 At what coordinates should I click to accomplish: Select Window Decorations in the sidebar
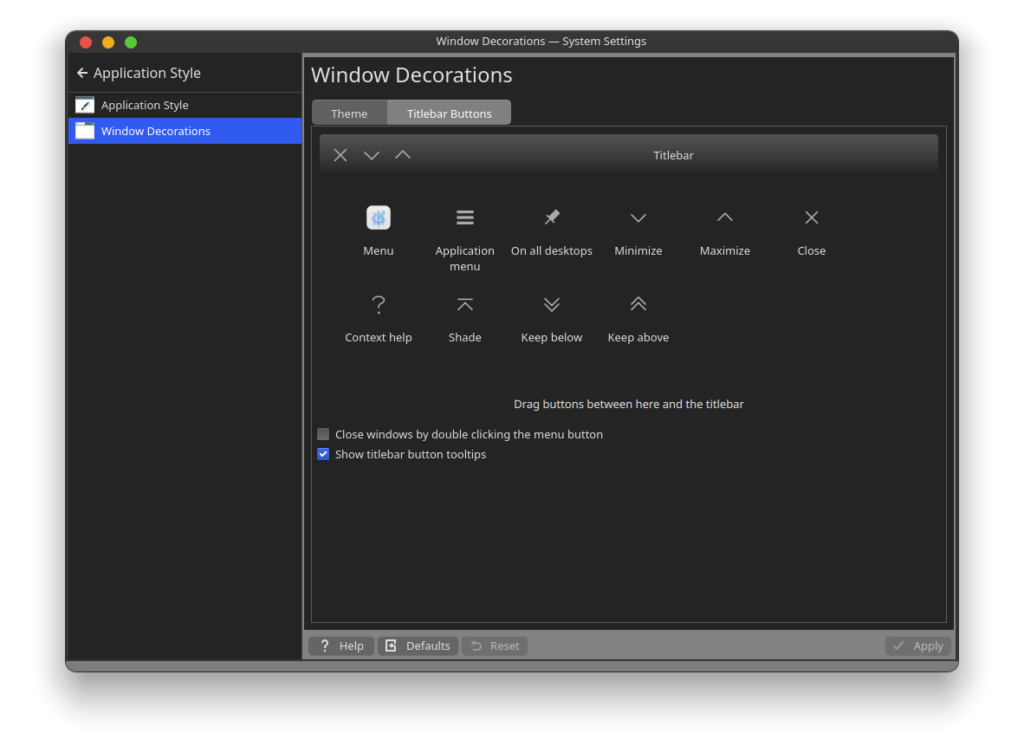[185, 131]
